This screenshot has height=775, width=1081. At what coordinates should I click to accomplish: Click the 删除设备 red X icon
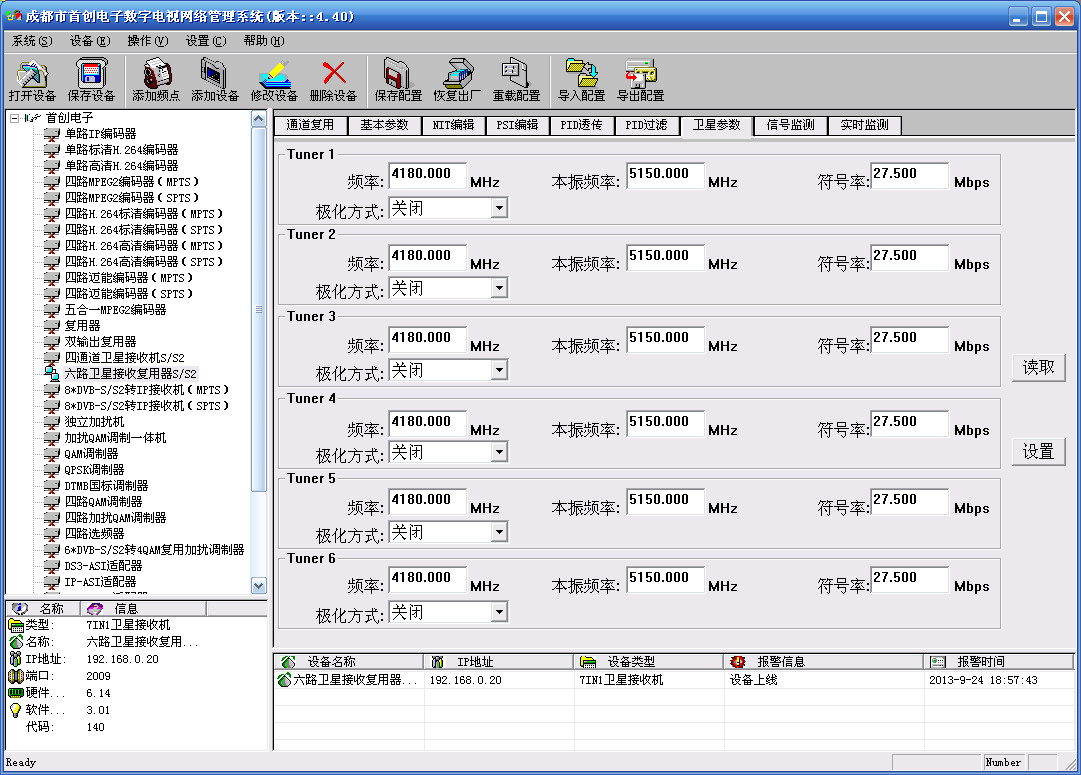[334, 73]
